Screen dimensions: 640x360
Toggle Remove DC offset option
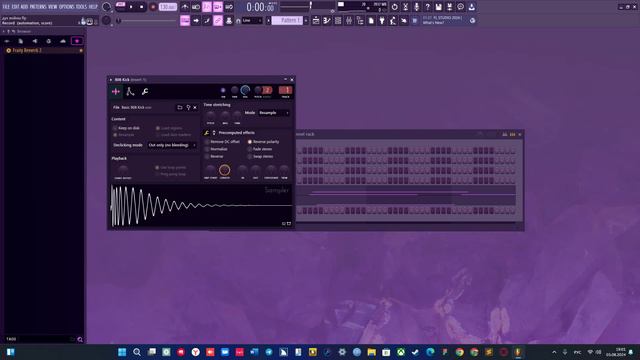point(222,142)
